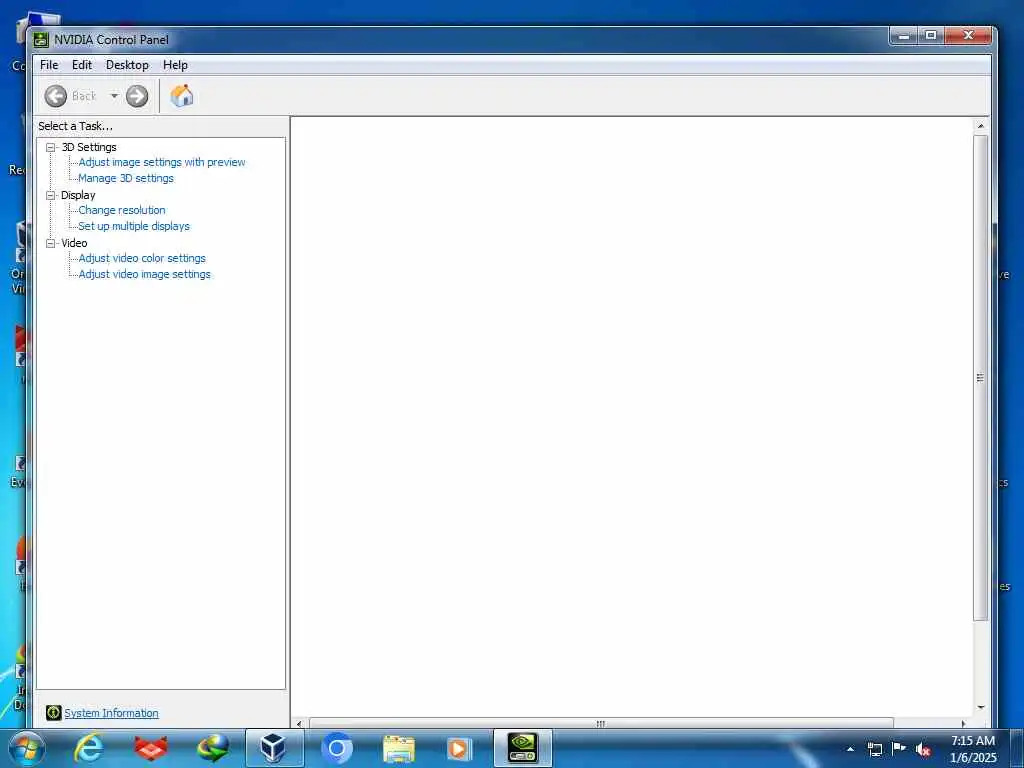
Task: Collapse the Display tree node
Action: click(50, 195)
